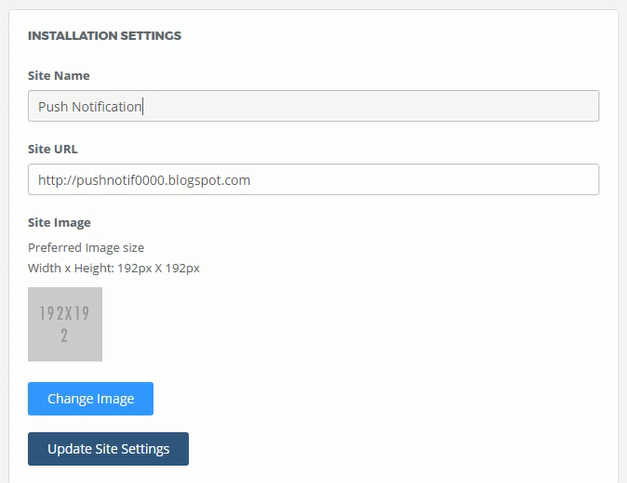Place cursor on the word Notification in Site Name

[107, 106]
